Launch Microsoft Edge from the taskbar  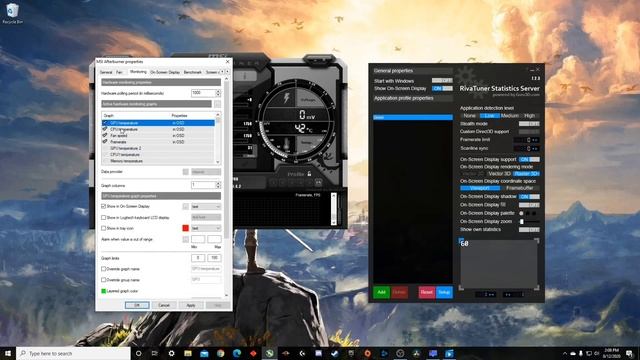237,353
